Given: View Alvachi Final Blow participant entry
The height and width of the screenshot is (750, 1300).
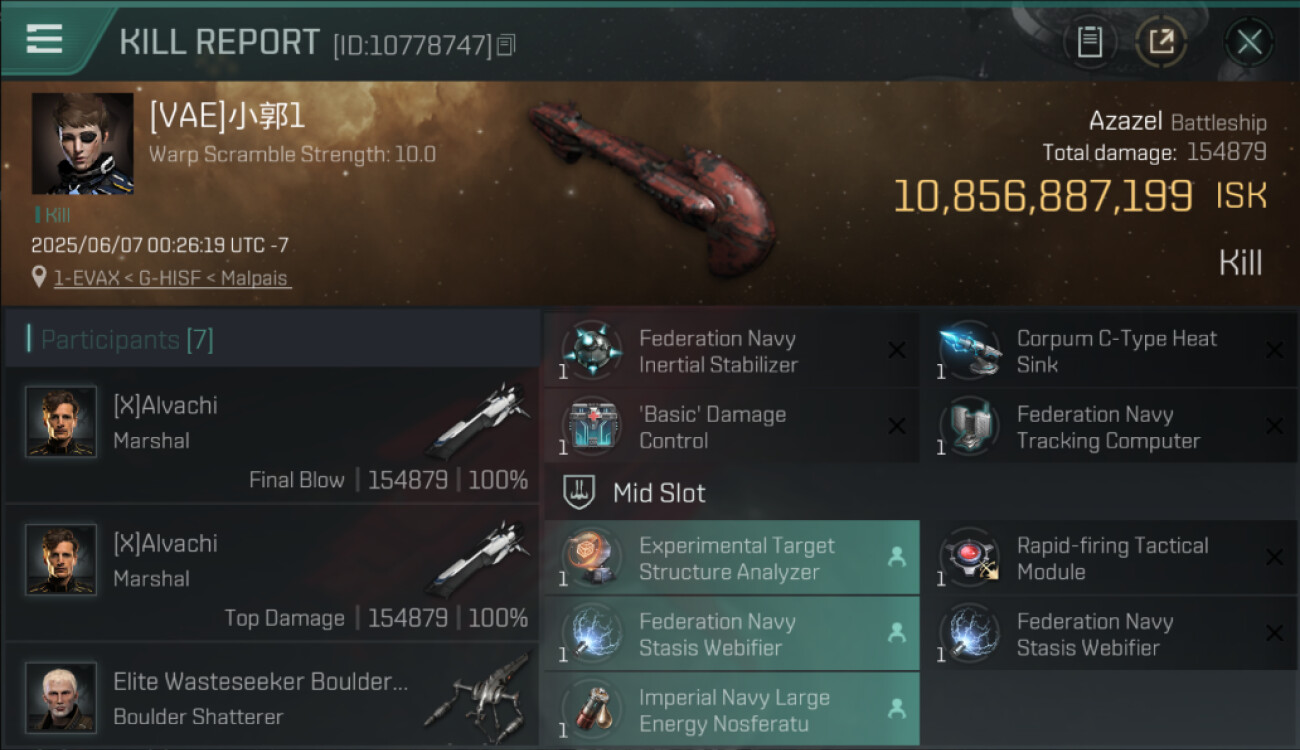Looking at the screenshot, I should pos(272,435).
